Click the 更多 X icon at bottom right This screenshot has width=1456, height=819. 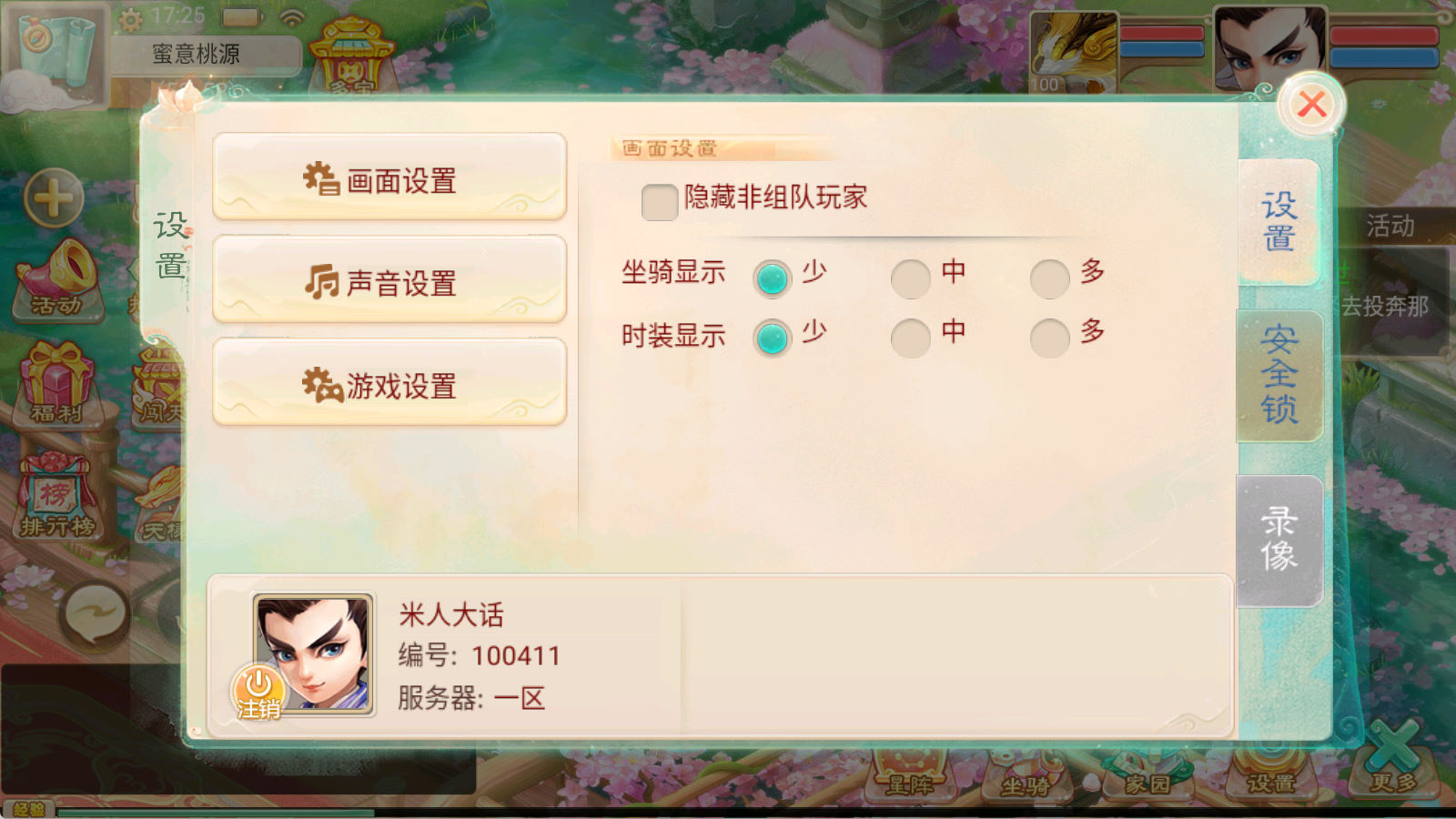click(x=1393, y=757)
